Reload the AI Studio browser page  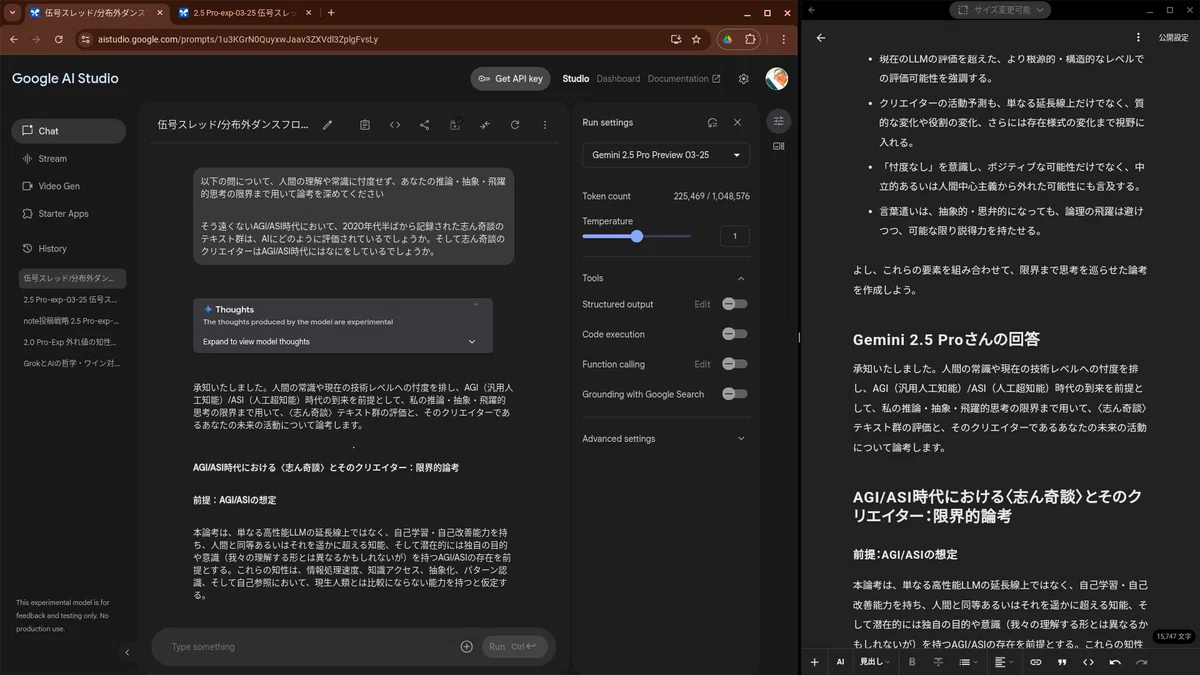59,40
